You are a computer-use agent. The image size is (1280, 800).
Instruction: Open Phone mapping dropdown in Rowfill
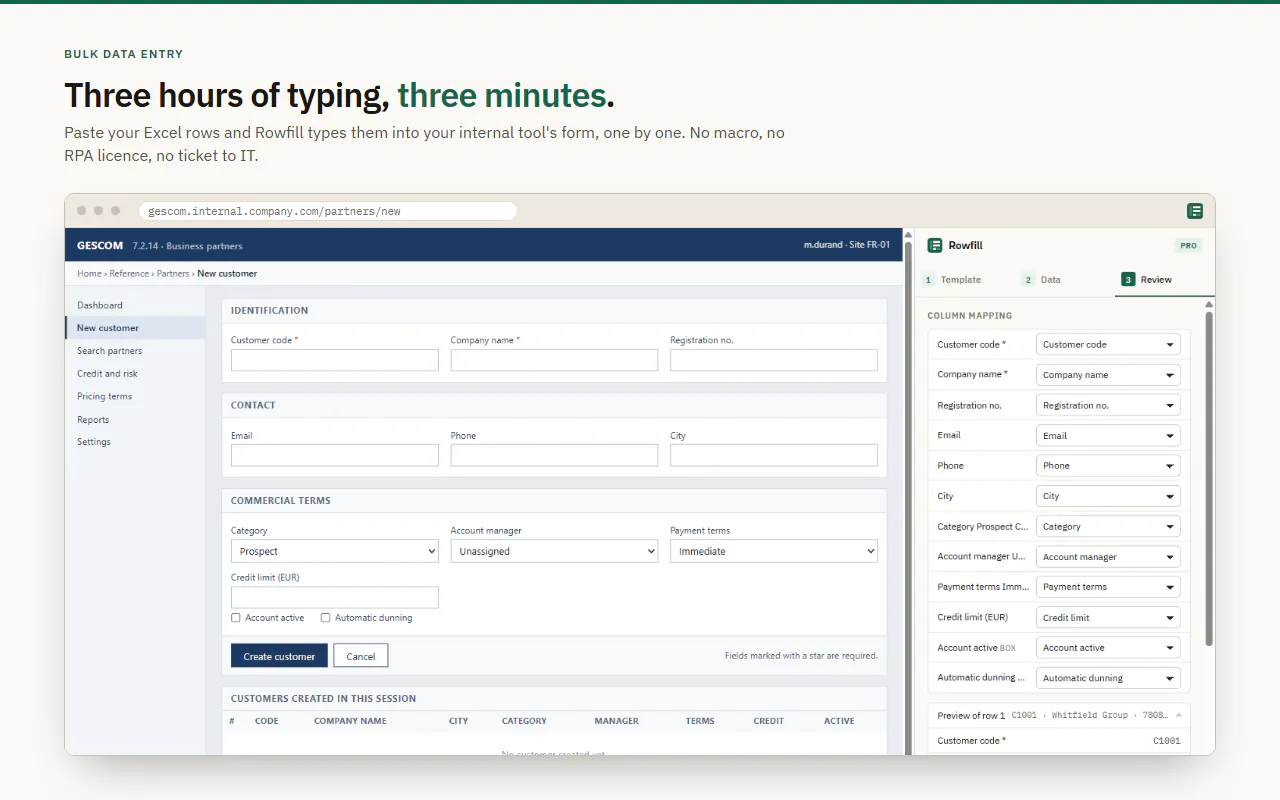(1108, 466)
